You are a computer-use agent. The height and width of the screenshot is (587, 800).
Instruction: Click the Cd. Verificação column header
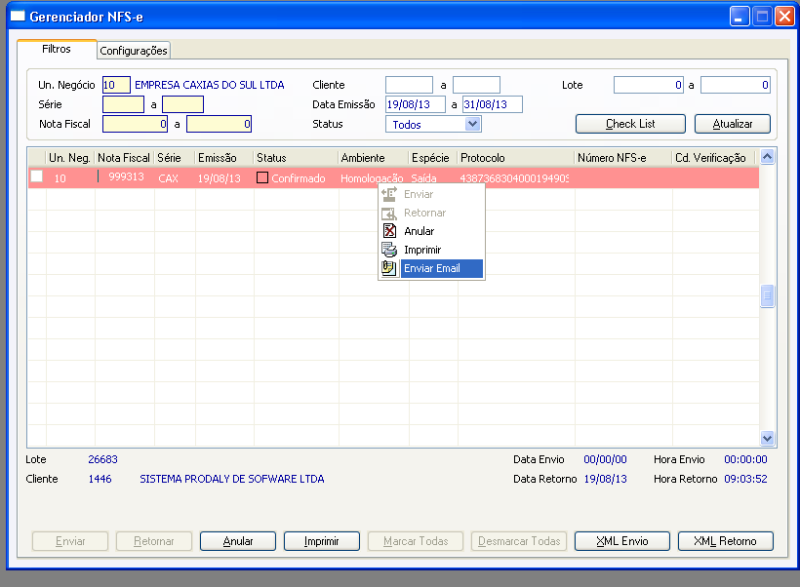pos(713,158)
